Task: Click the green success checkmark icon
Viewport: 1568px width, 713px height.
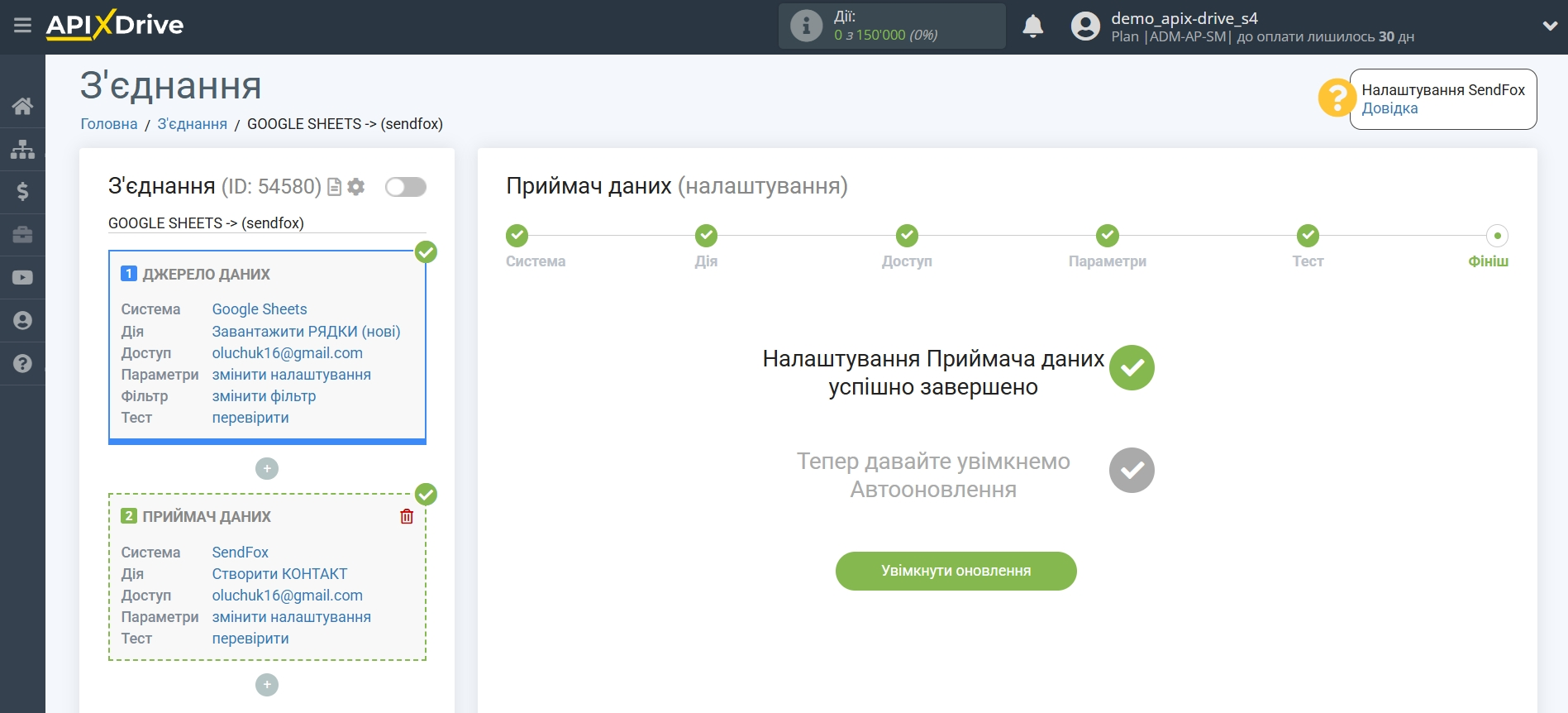Action: (1132, 368)
